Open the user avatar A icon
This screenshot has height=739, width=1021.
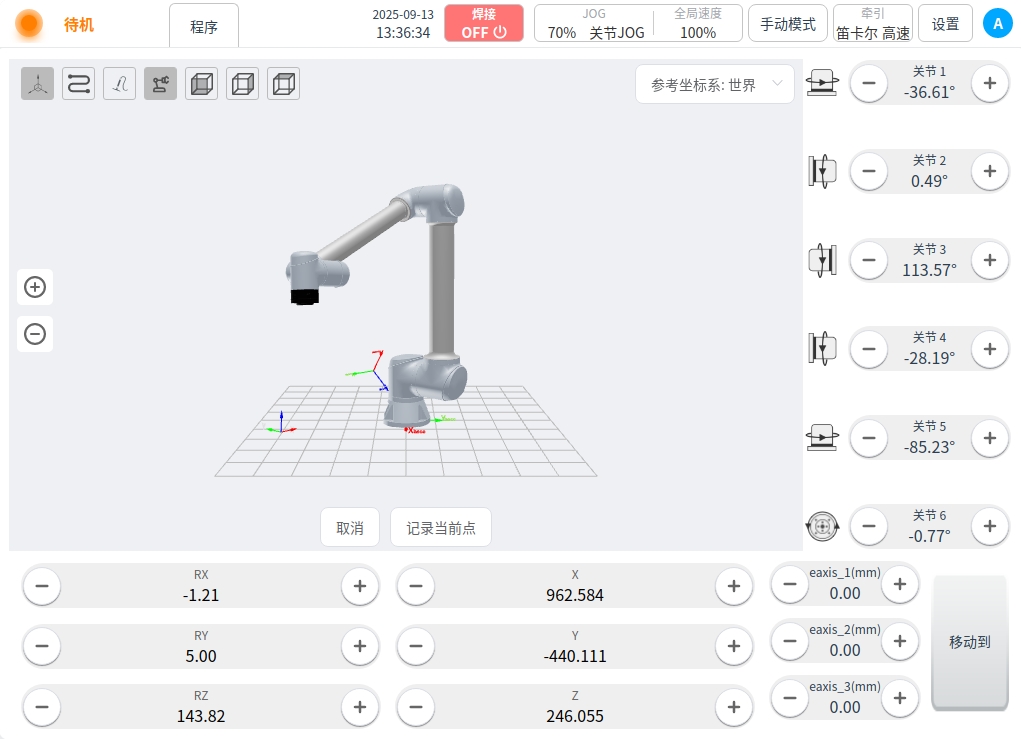[997, 24]
